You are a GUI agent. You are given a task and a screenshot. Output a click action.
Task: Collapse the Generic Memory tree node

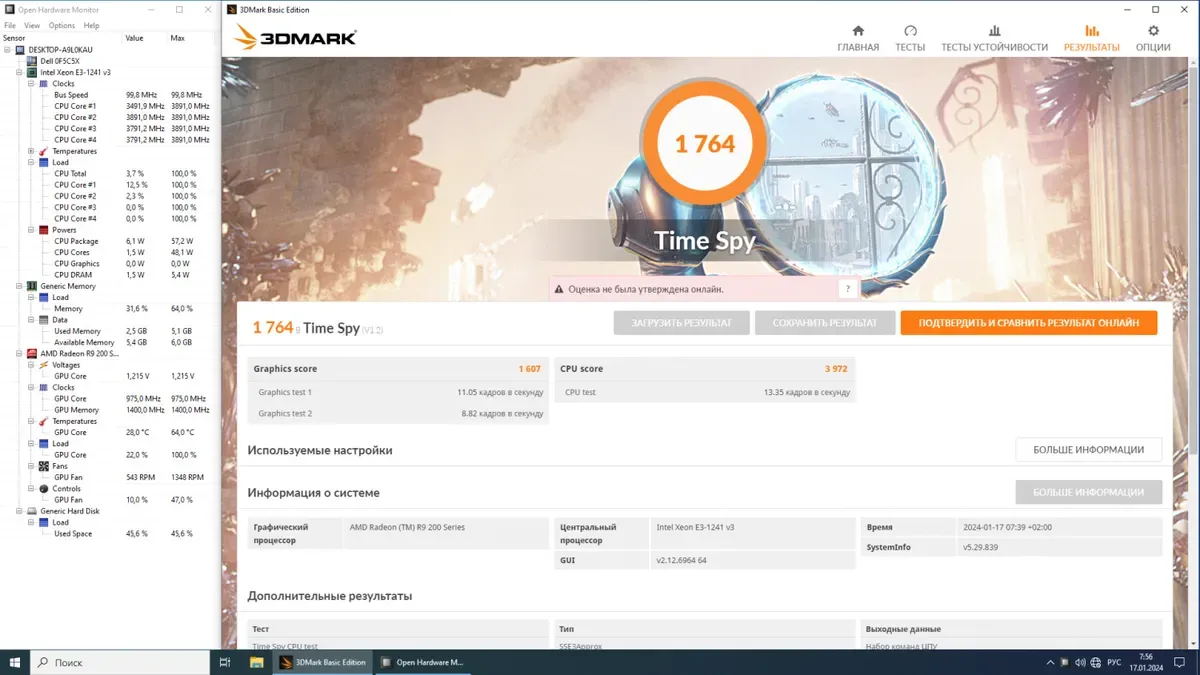pos(19,287)
